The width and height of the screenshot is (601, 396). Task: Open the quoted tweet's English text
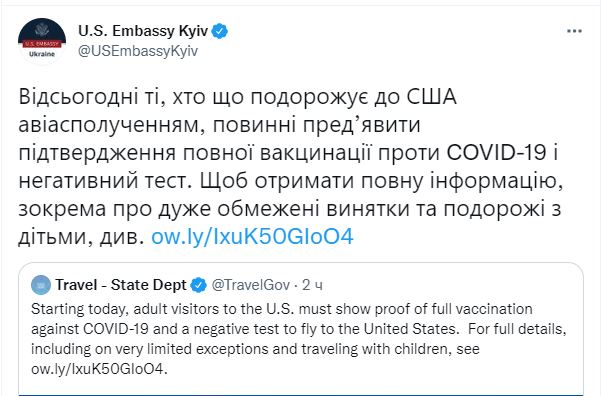[299, 339]
